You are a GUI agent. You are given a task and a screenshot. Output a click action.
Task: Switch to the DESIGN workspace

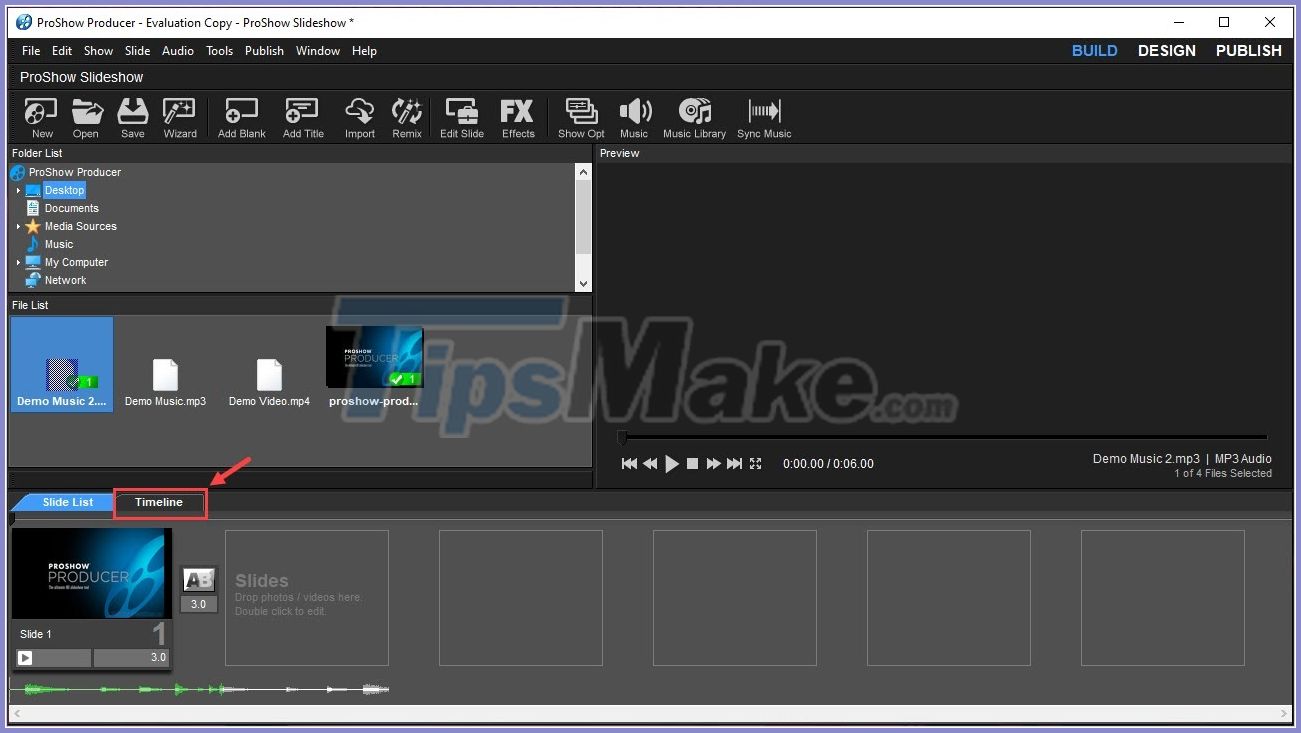tap(1166, 50)
